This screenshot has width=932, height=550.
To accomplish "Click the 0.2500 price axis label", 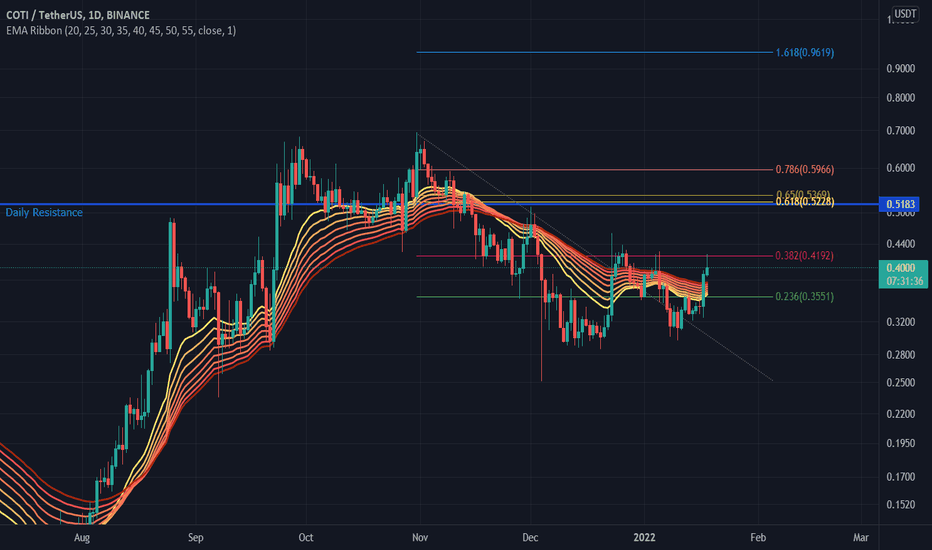I will pos(900,383).
